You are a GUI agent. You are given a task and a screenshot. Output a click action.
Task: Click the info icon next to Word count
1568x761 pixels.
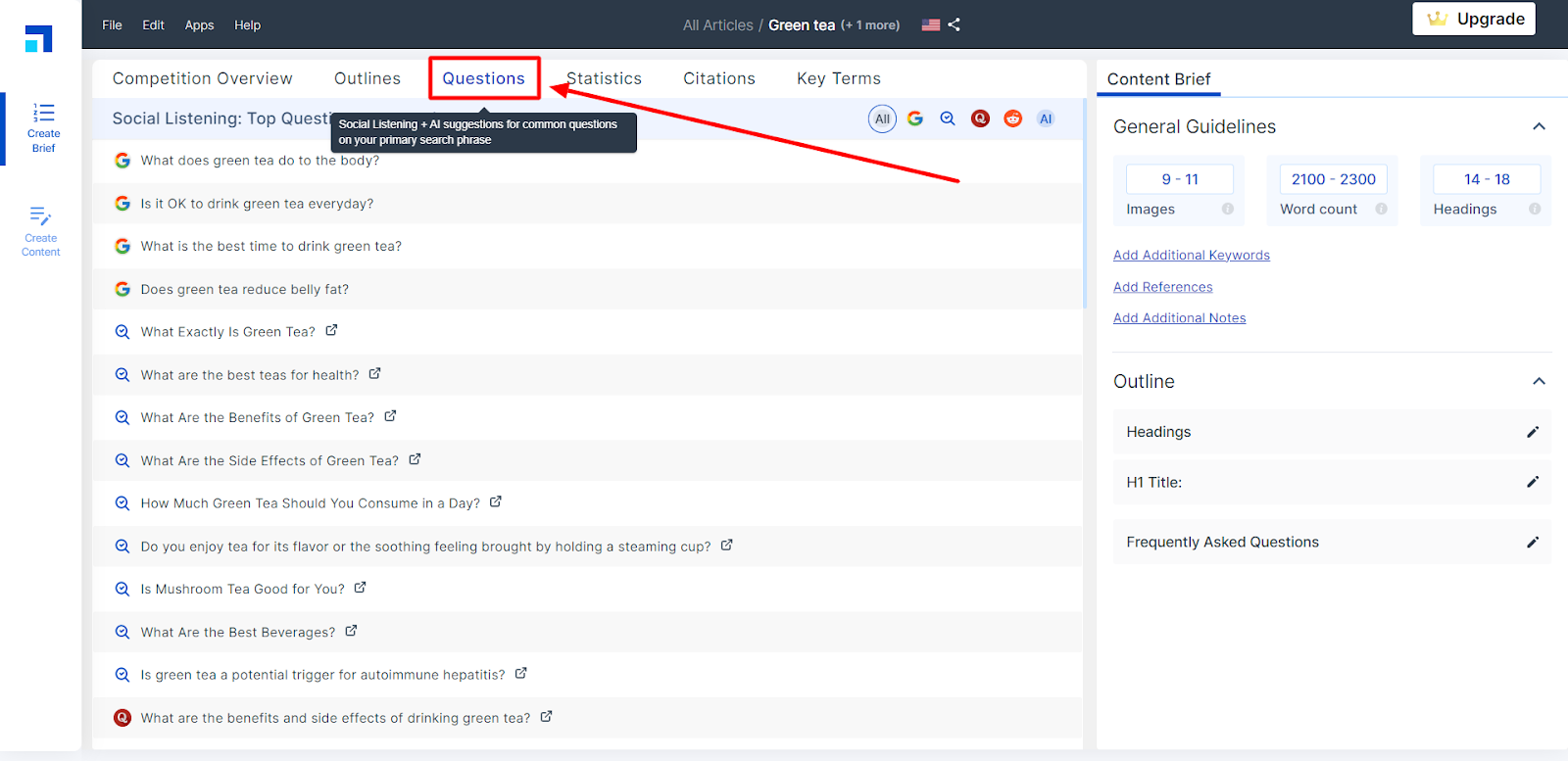point(1381,209)
